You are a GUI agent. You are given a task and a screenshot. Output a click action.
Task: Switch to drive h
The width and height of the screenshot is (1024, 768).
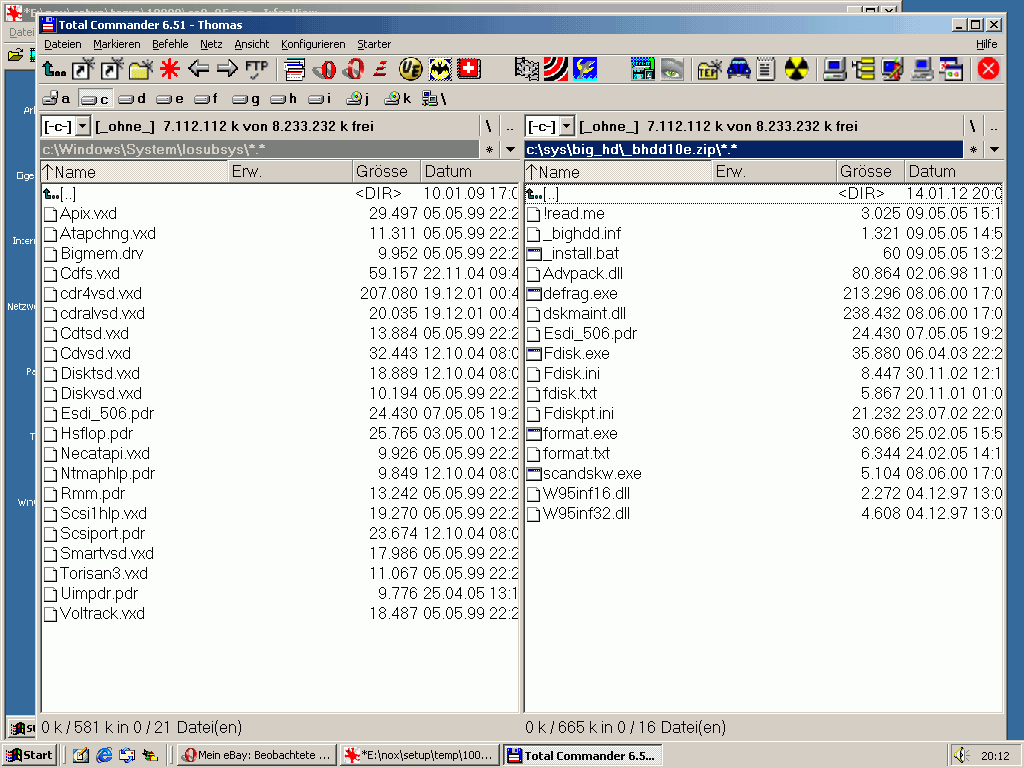[283, 99]
